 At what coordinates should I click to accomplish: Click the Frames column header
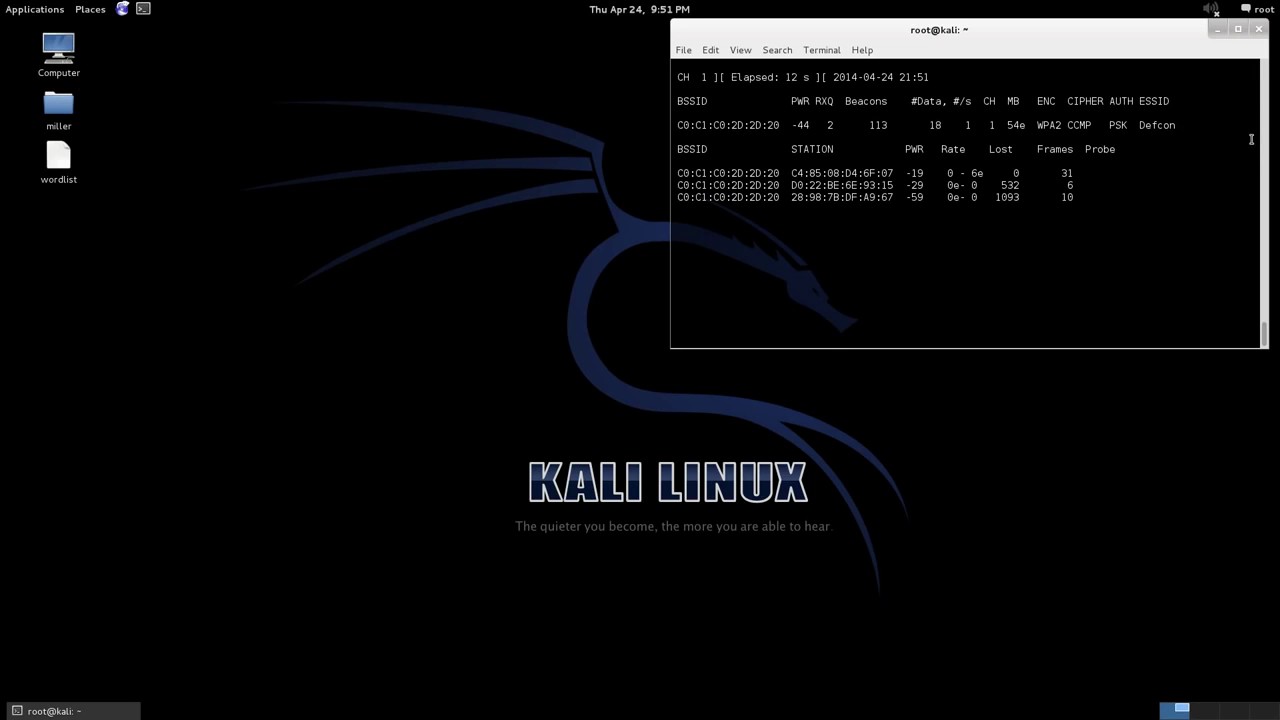click(1055, 149)
